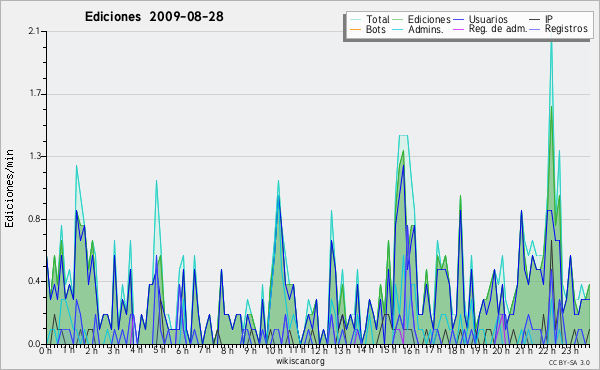The height and width of the screenshot is (370, 600).
Task: Click the '5 h' x-axis label
Action: pos(159,350)
